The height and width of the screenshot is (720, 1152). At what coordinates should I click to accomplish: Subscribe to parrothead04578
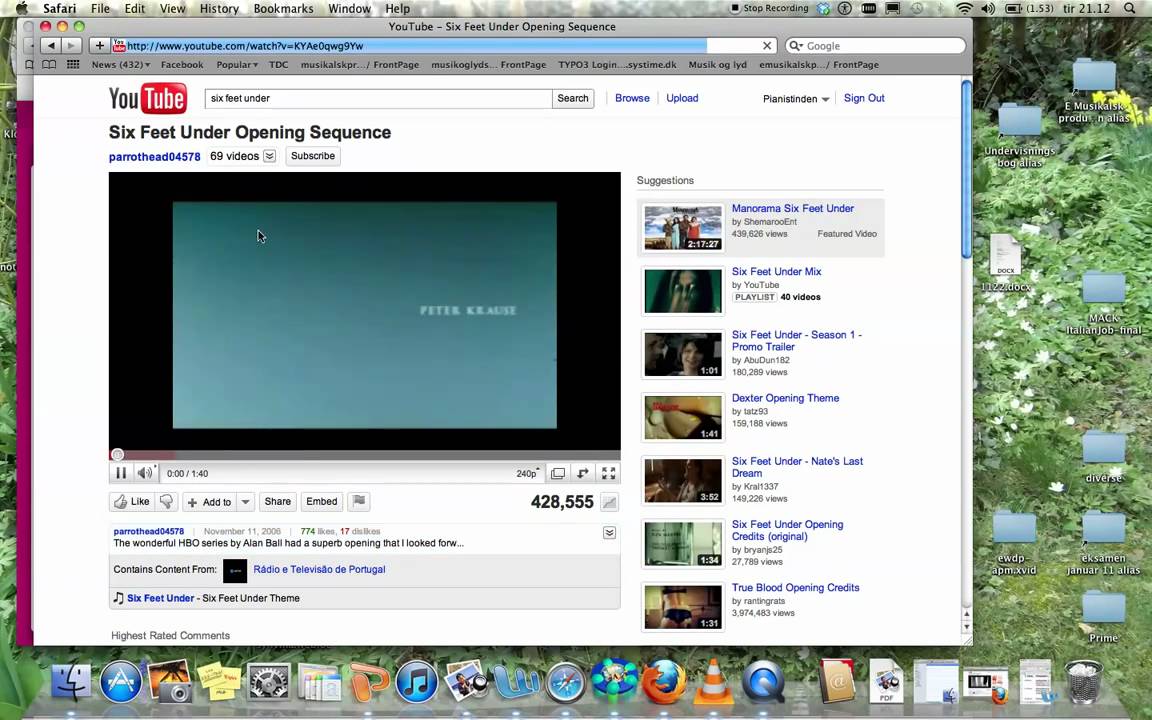click(x=313, y=156)
